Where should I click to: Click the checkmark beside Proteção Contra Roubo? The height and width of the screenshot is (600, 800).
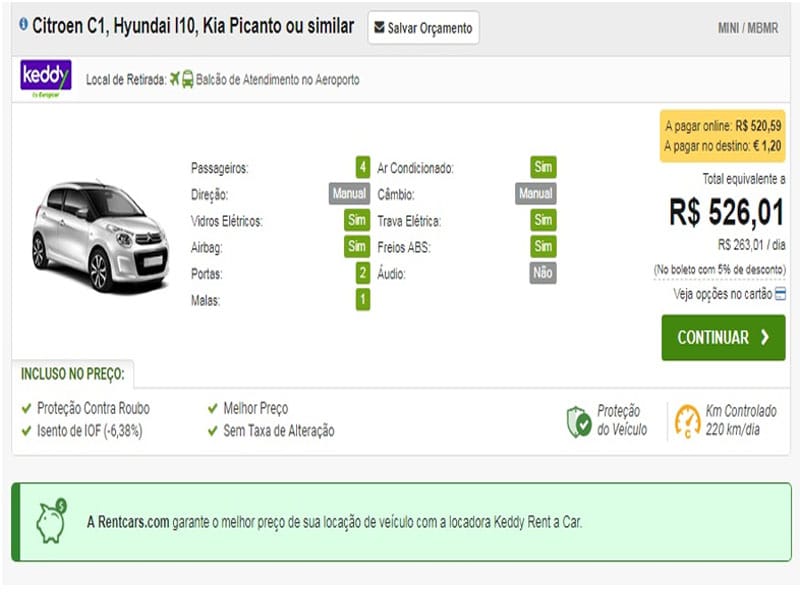point(27,408)
